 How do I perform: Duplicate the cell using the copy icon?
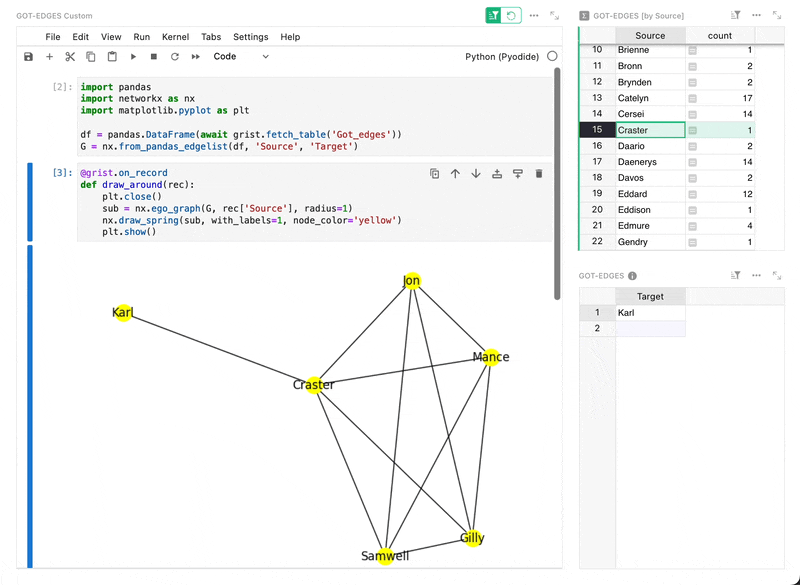pos(434,174)
